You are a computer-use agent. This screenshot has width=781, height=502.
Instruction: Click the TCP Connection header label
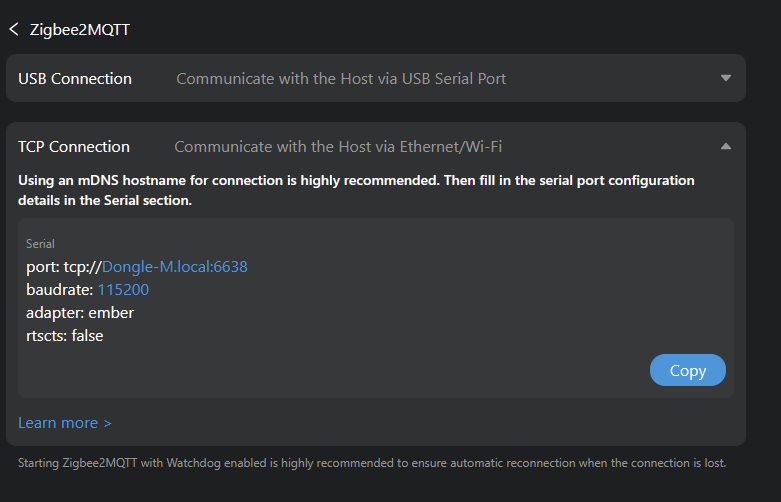[74, 146]
